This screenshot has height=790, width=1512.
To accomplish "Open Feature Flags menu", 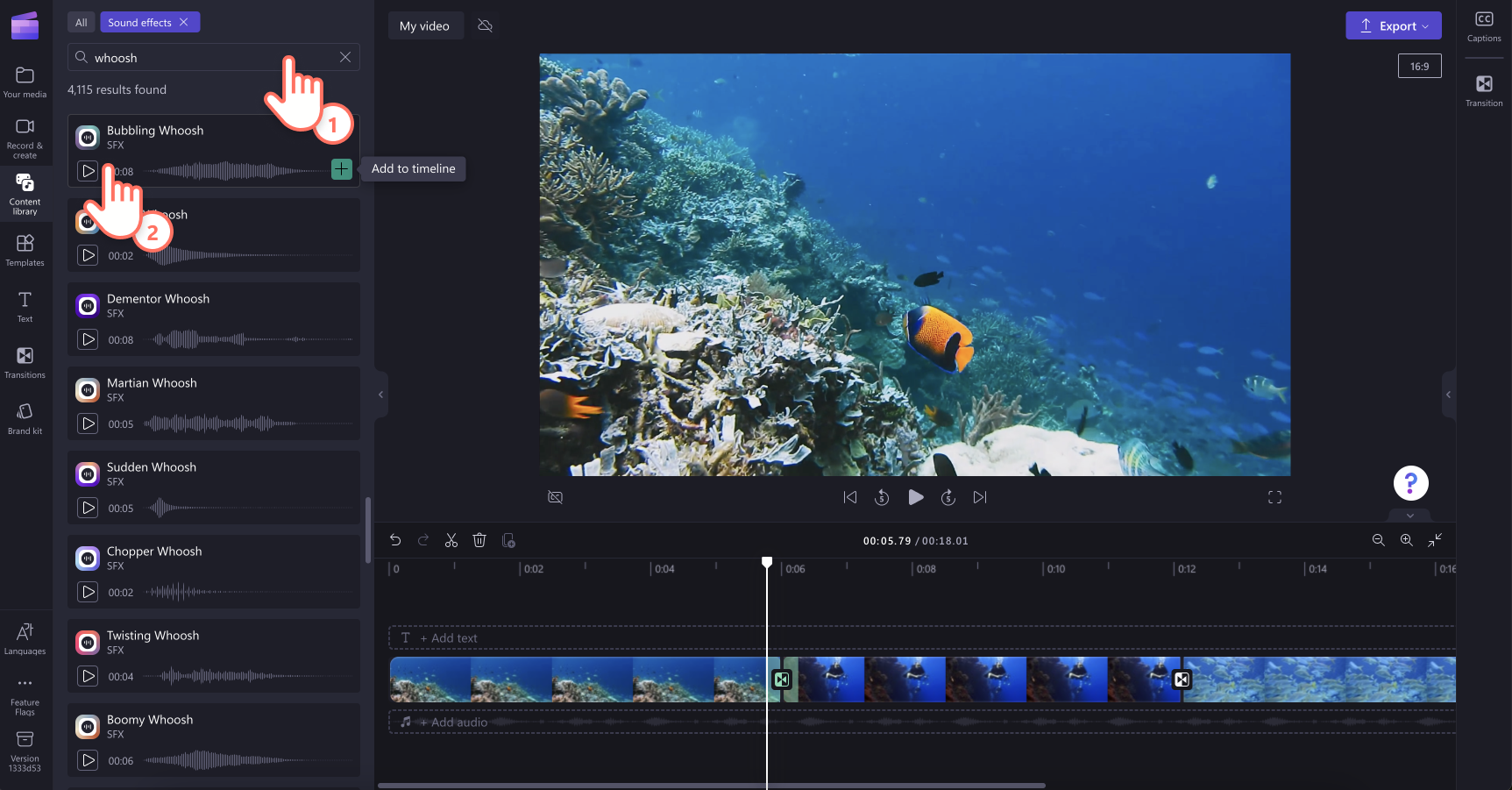I will (25, 696).
